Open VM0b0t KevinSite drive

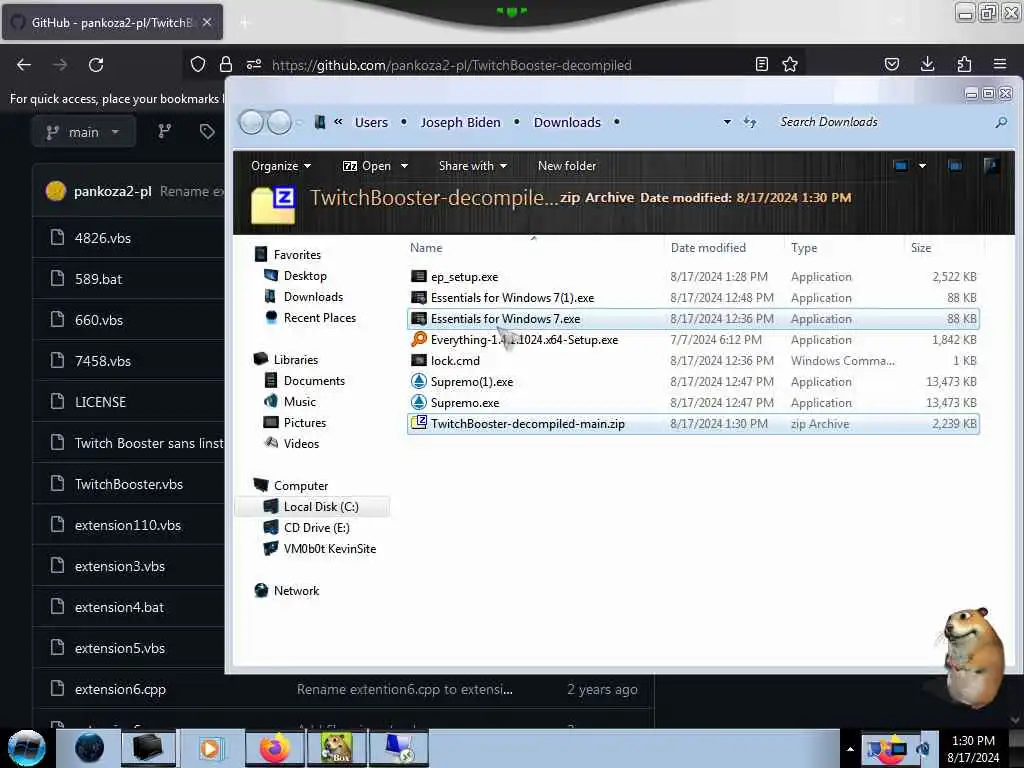pos(329,549)
